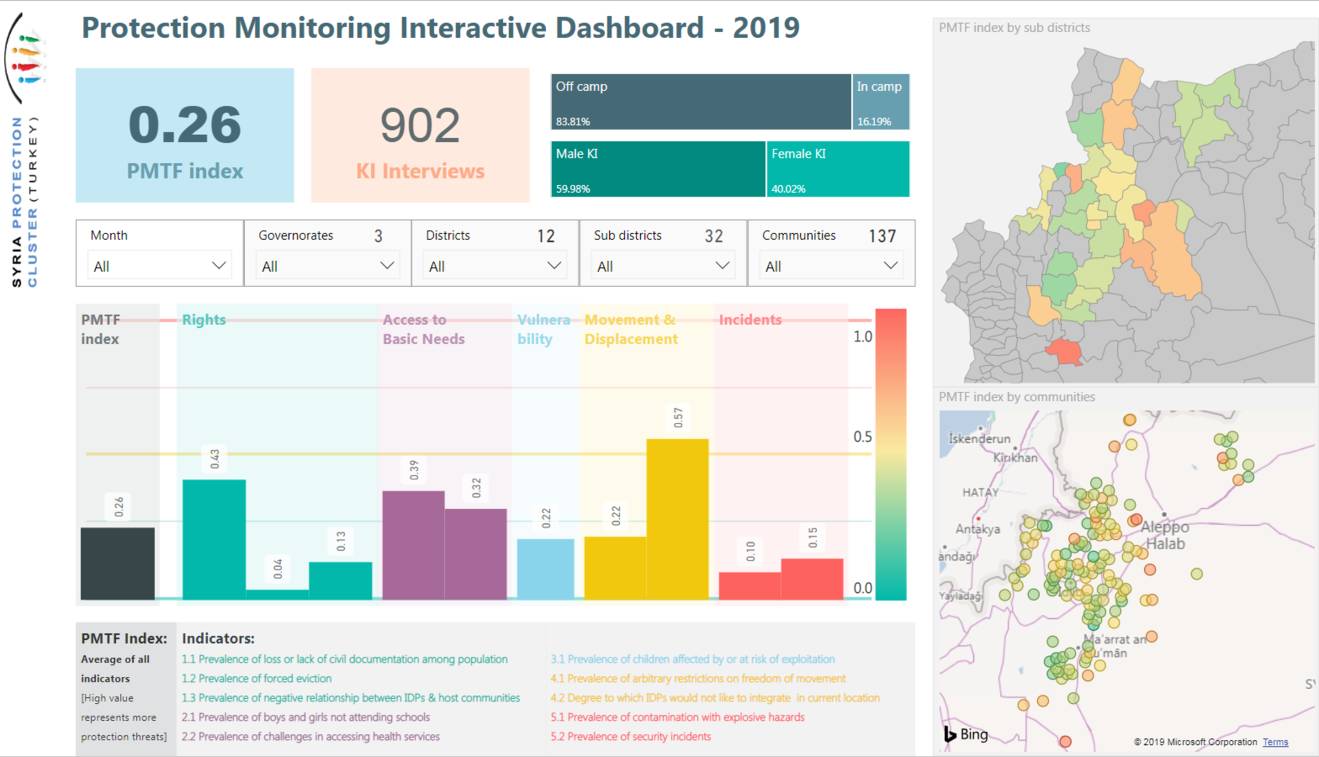
Task: Select the In camp 16.19% block
Action: tap(881, 102)
